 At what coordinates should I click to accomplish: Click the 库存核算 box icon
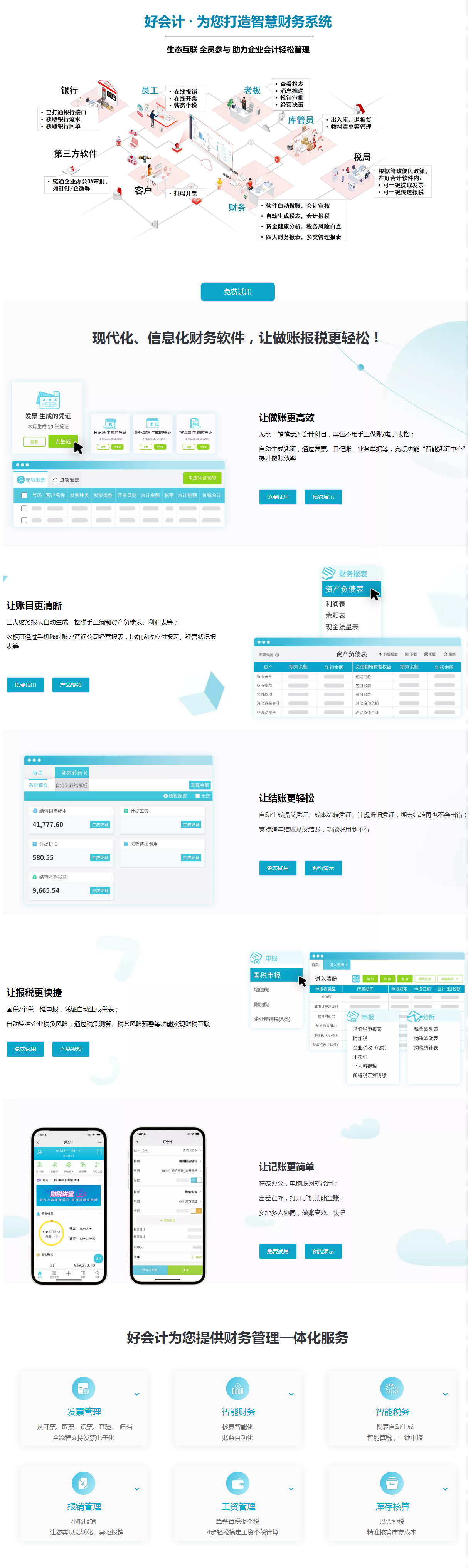(x=392, y=1483)
